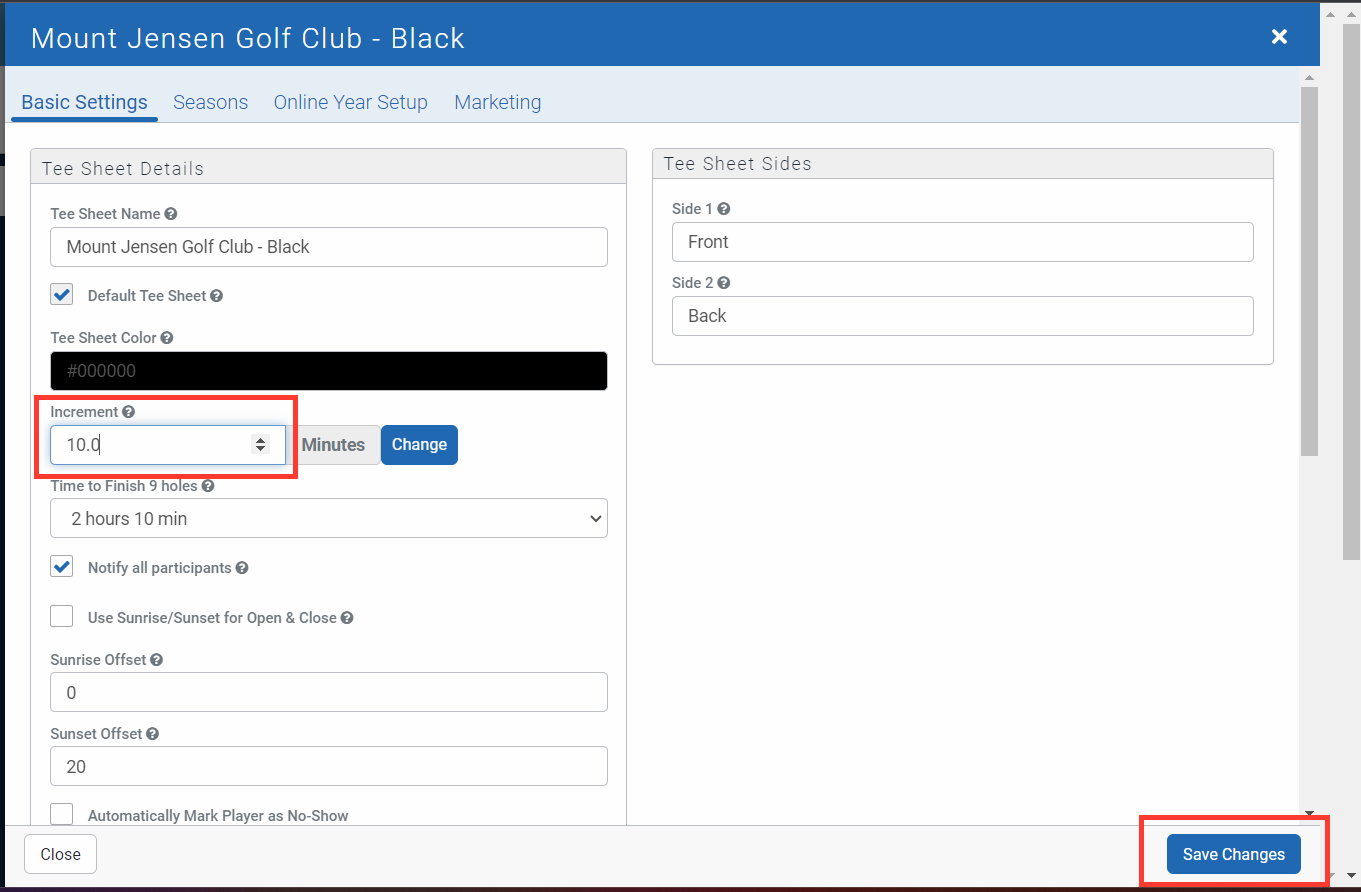Click help icon beside Tee Sheet Name
This screenshot has height=892, width=1361.
(171, 214)
